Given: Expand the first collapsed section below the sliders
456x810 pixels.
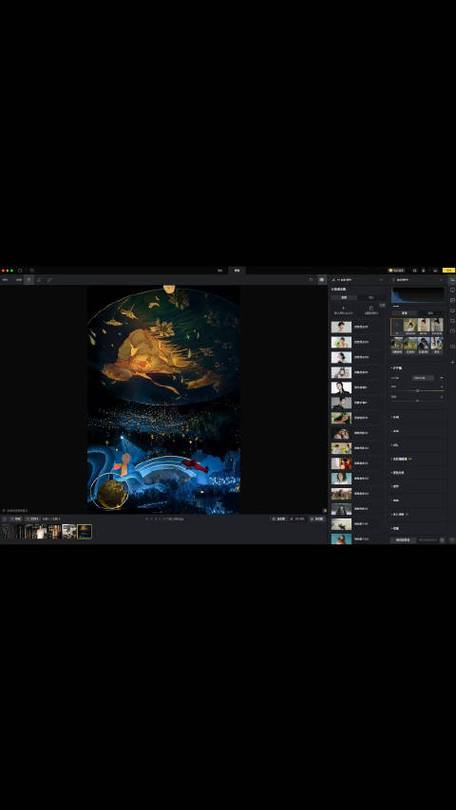Looking at the screenshot, I should [x=396, y=417].
